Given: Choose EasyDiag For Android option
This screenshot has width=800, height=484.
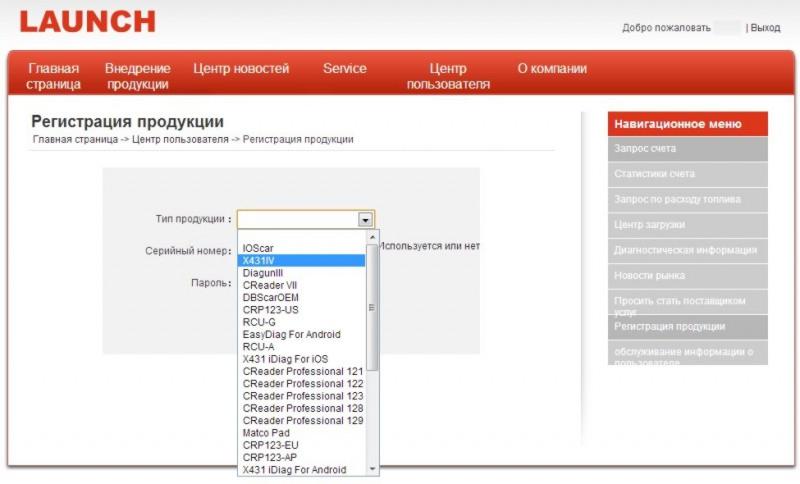Looking at the screenshot, I should [x=302, y=335].
